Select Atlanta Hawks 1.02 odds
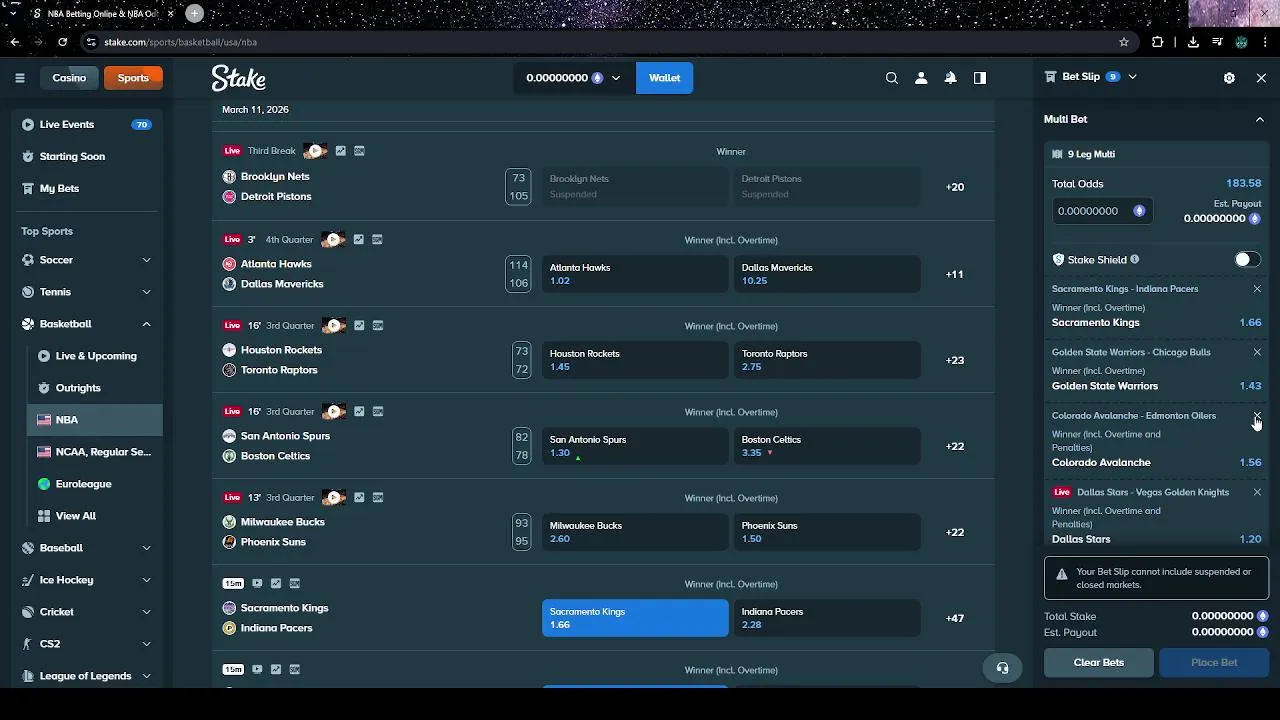Viewport: 1280px width, 720px height. [634, 274]
